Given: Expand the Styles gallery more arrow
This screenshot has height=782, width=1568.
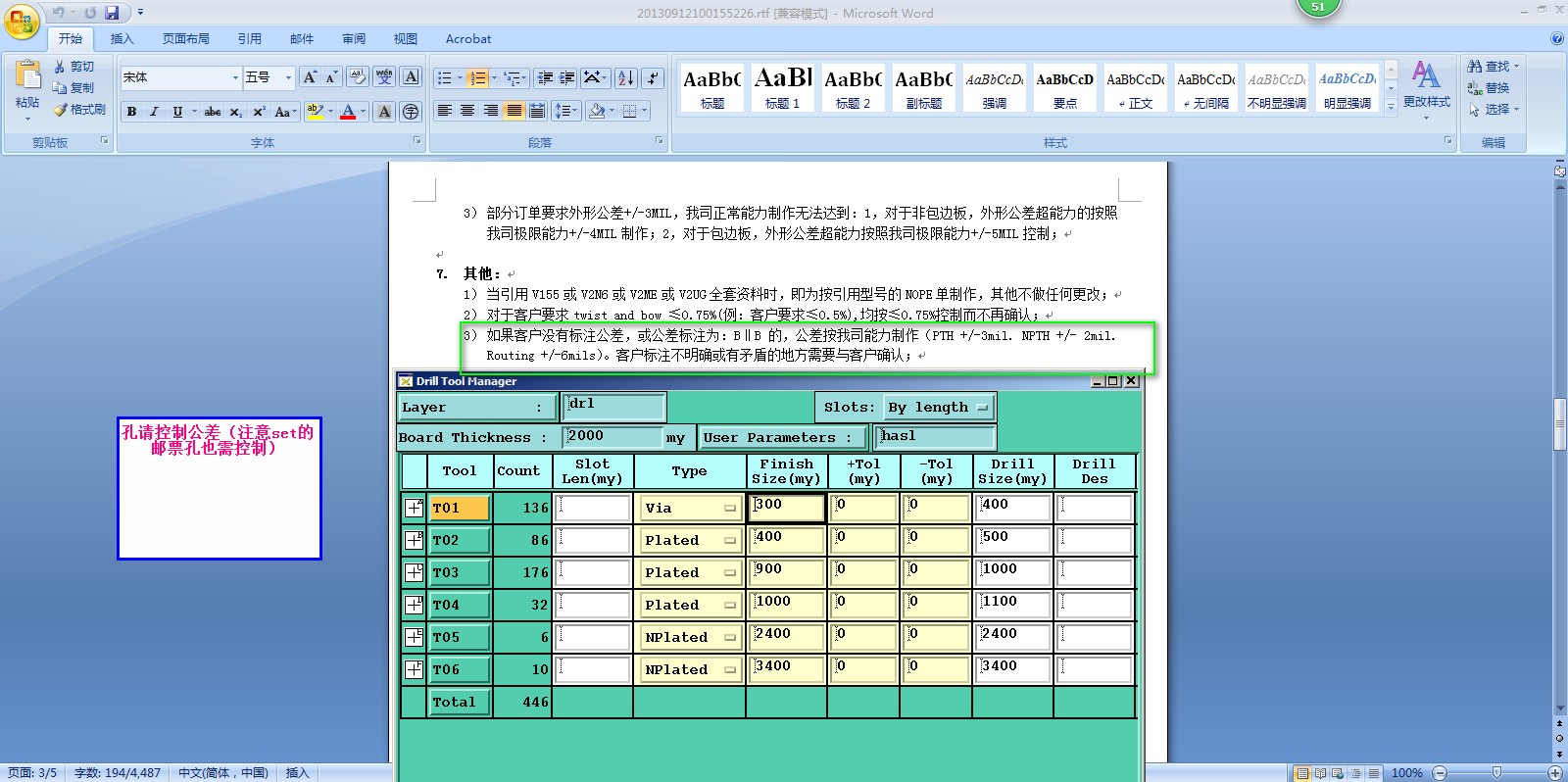Looking at the screenshot, I should pyautogui.click(x=1391, y=107).
